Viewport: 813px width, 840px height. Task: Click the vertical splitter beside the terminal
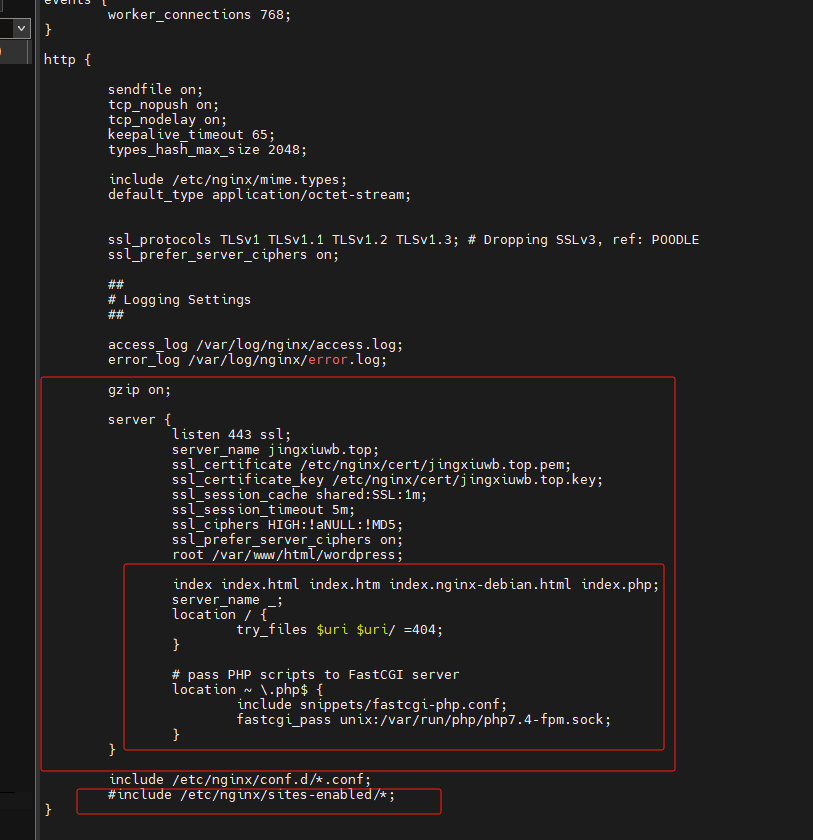36,420
